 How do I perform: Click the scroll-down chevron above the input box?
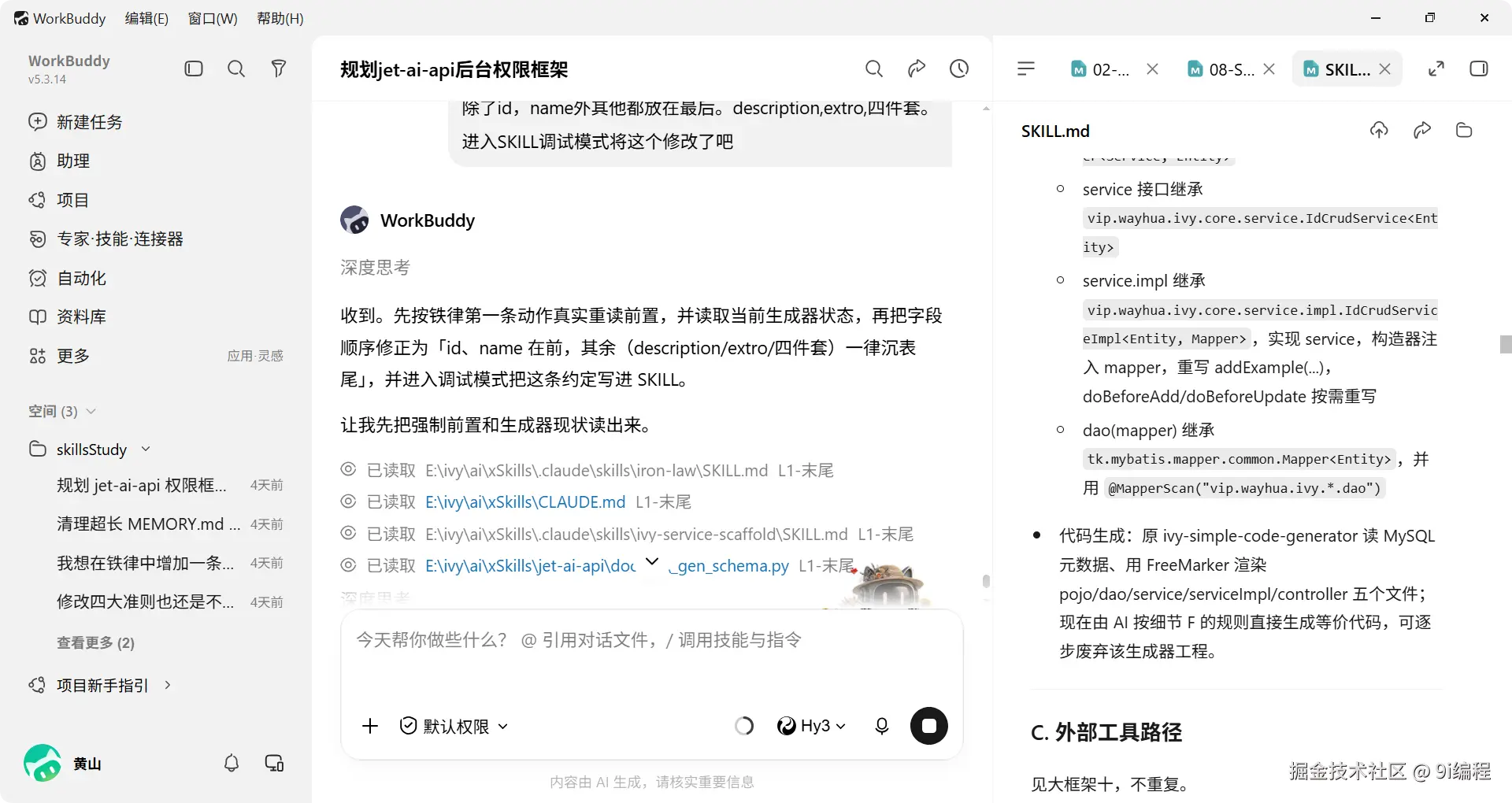point(652,561)
